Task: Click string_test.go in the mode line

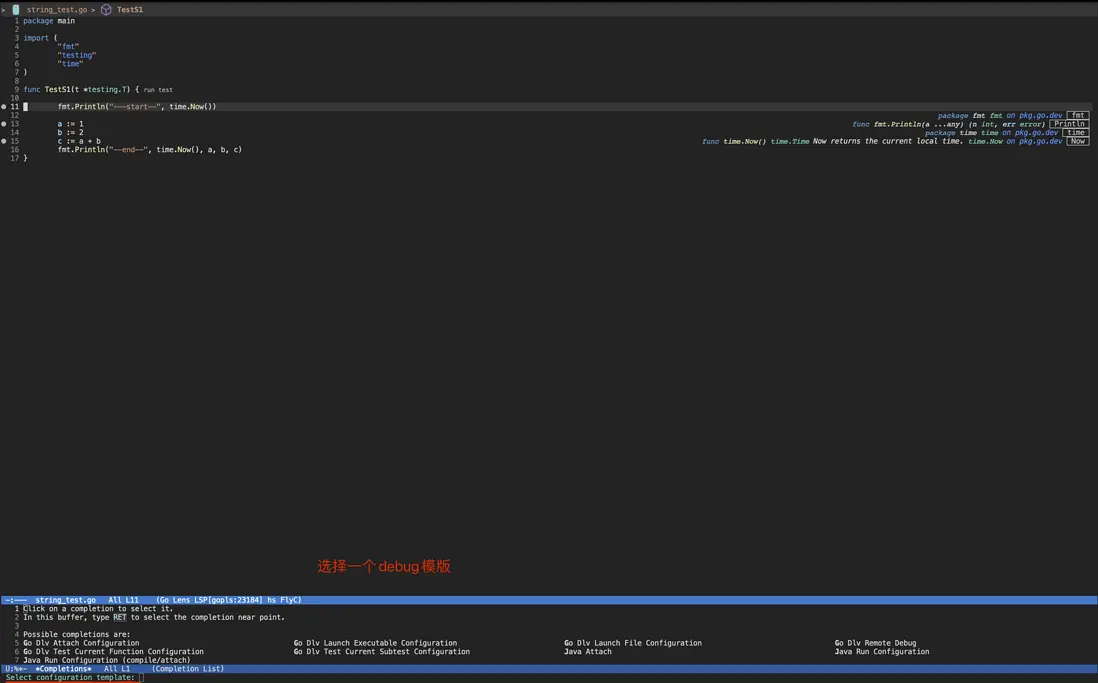Action: [65, 600]
